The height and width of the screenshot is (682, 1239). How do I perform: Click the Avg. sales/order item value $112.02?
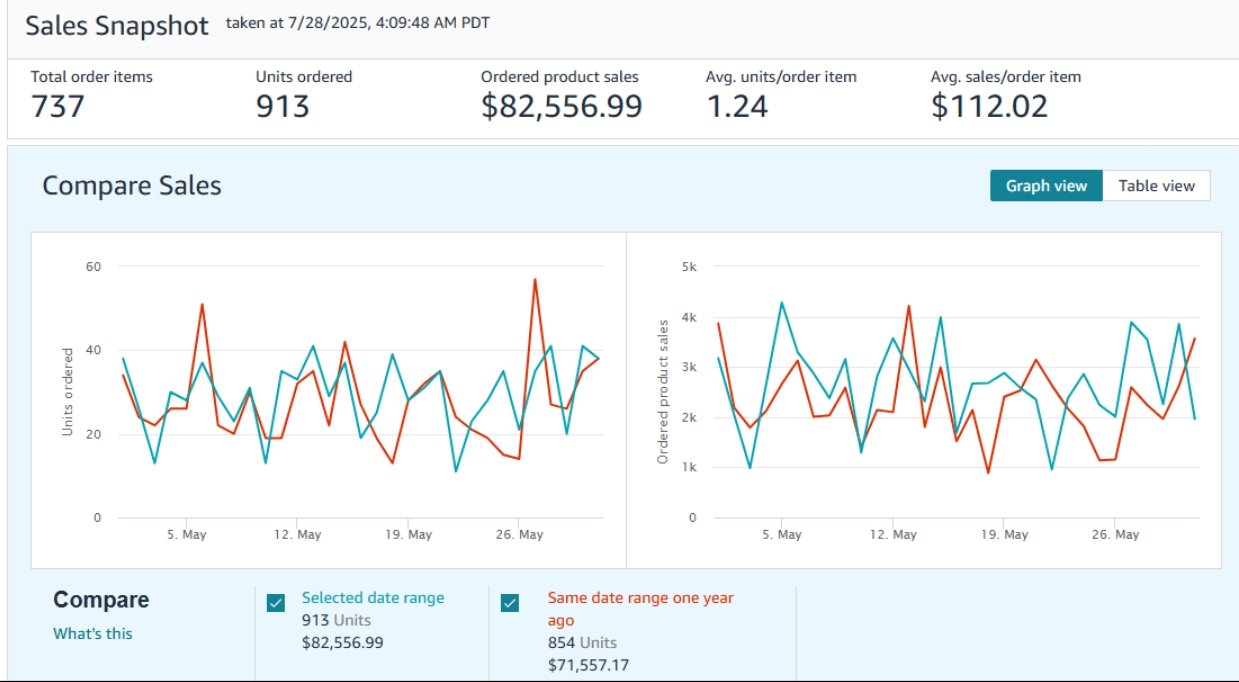989,106
